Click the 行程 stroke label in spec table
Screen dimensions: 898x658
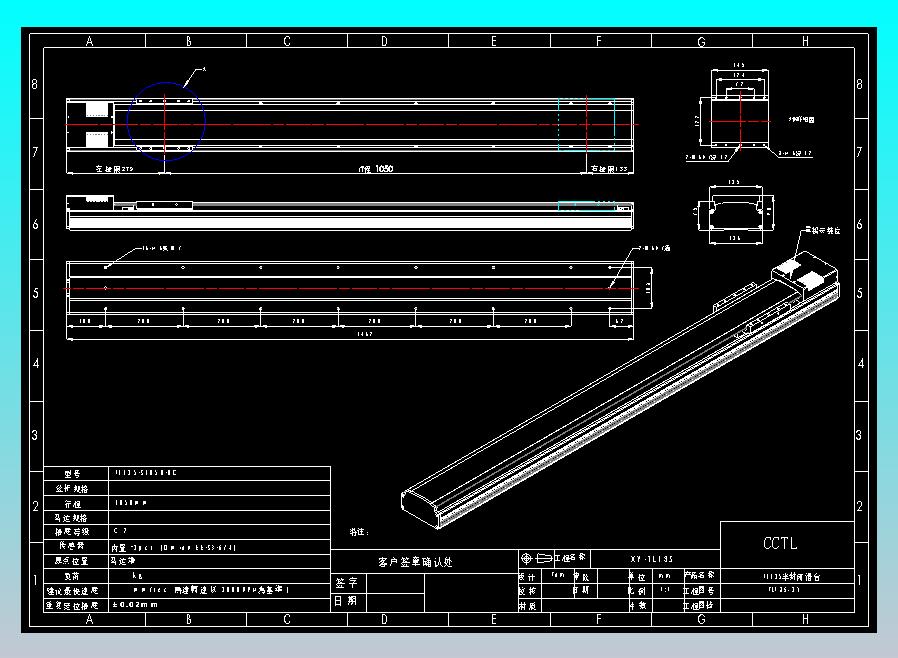pos(72,504)
